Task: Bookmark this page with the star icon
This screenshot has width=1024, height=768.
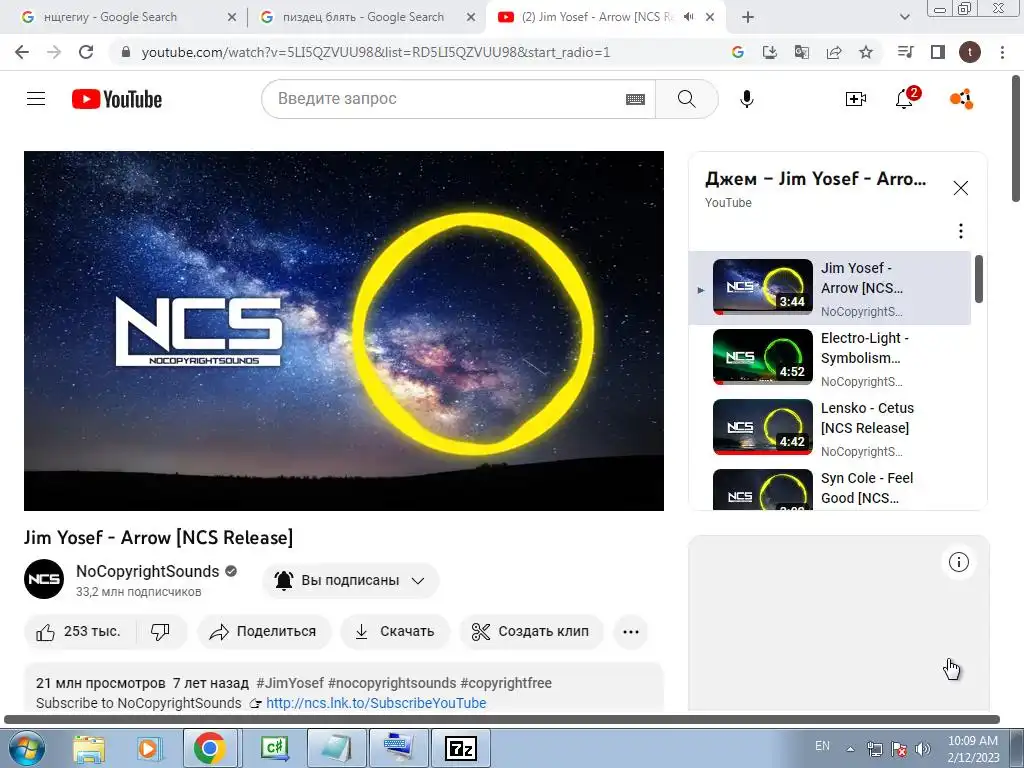Action: click(x=866, y=52)
